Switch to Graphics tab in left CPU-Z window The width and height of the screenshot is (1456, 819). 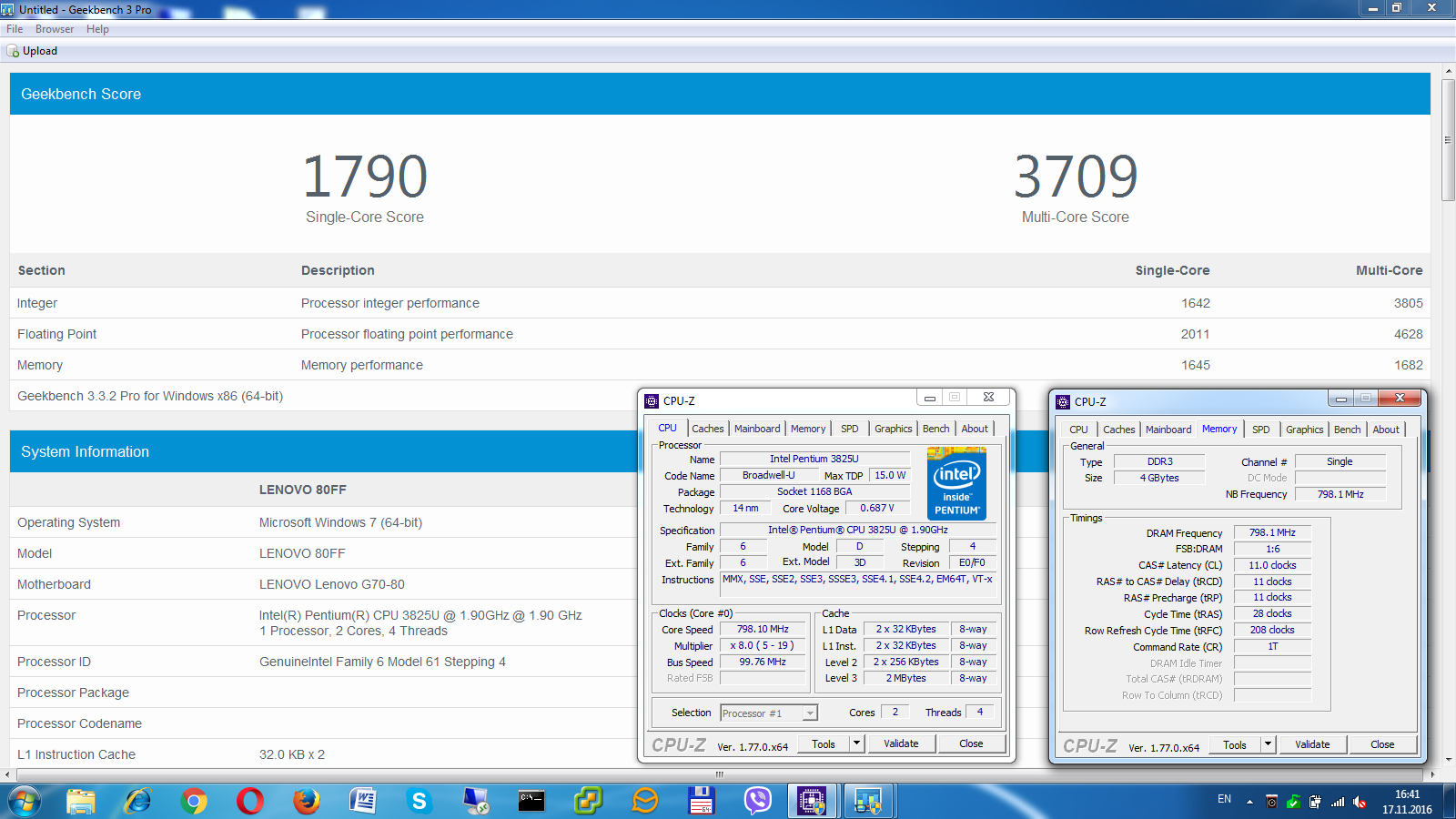tap(894, 429)
